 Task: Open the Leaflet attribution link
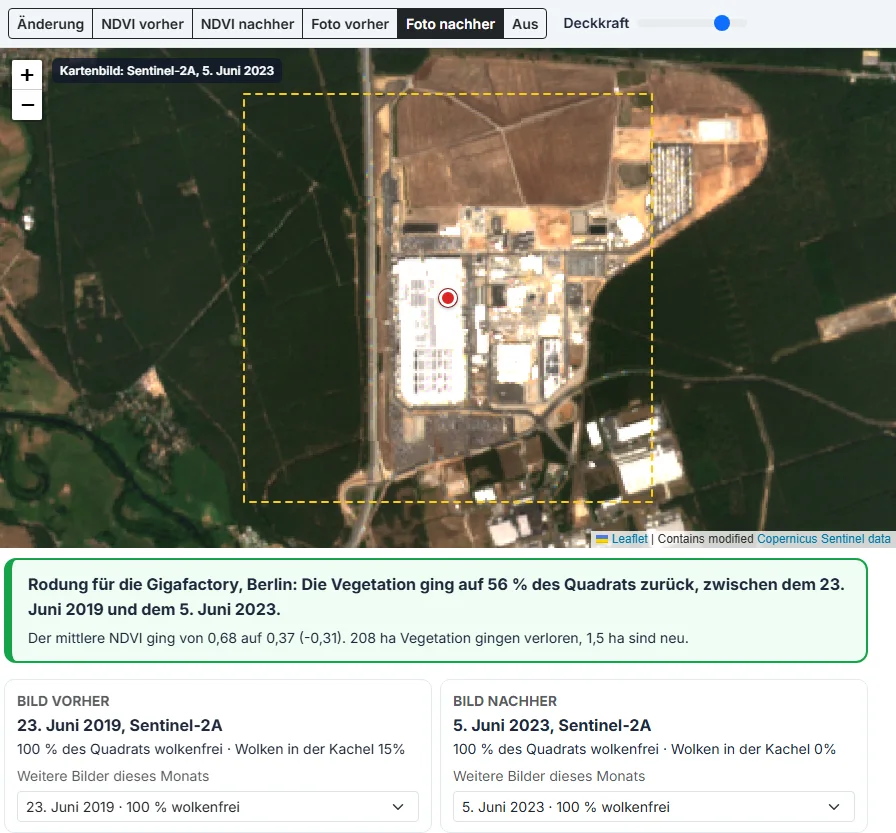[630, 539]
